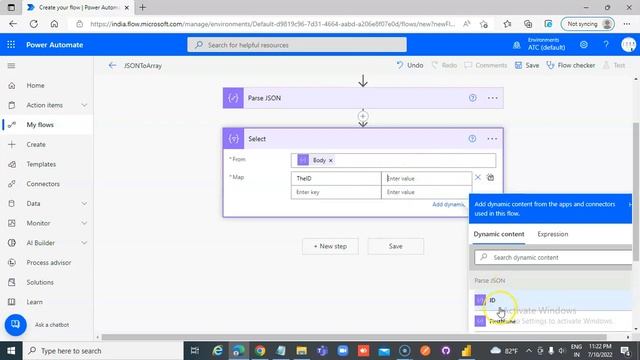
Task: Click the + New step button
Action: (330, 246)
